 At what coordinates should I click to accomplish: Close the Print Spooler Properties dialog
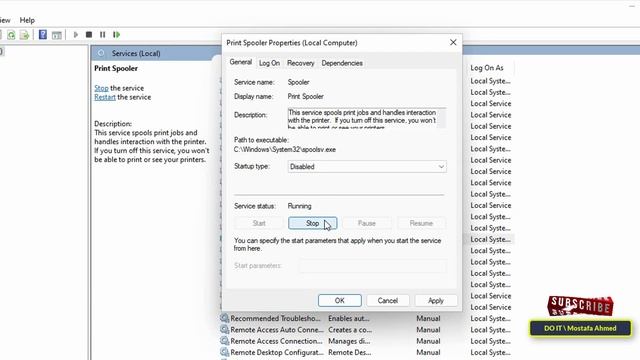point(453,42)
